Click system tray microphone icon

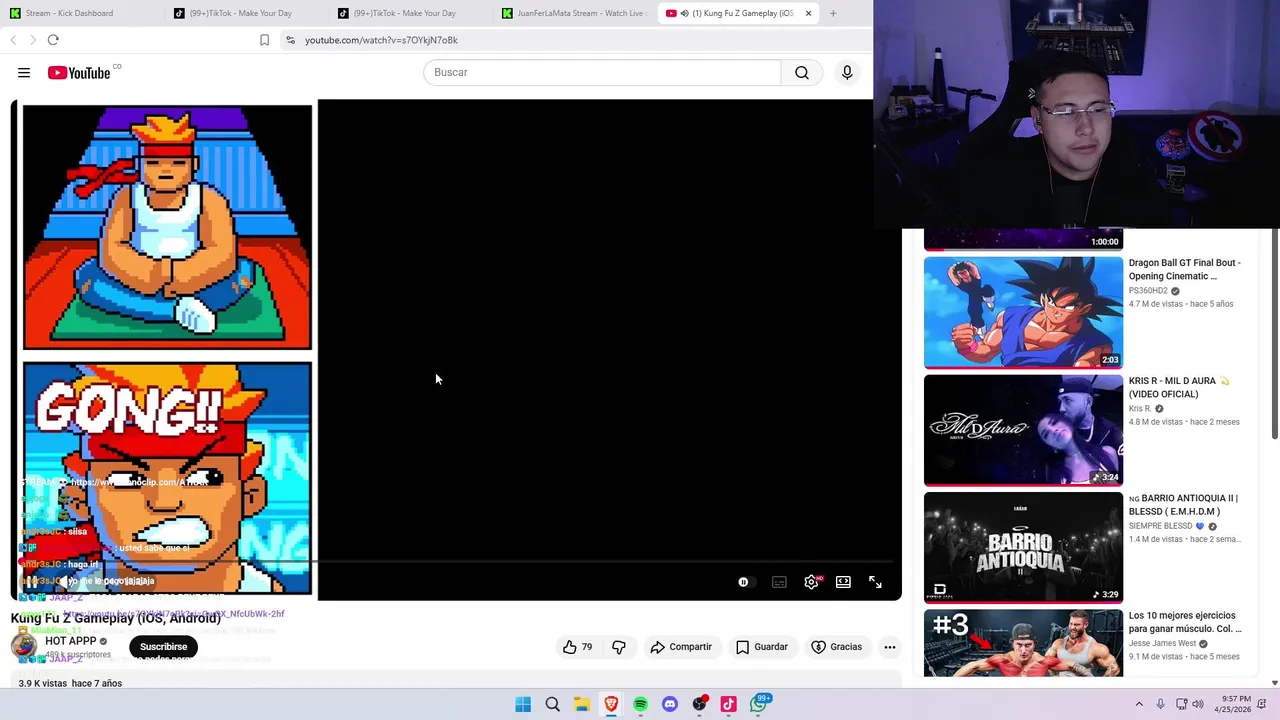(x=1160, y=704)
